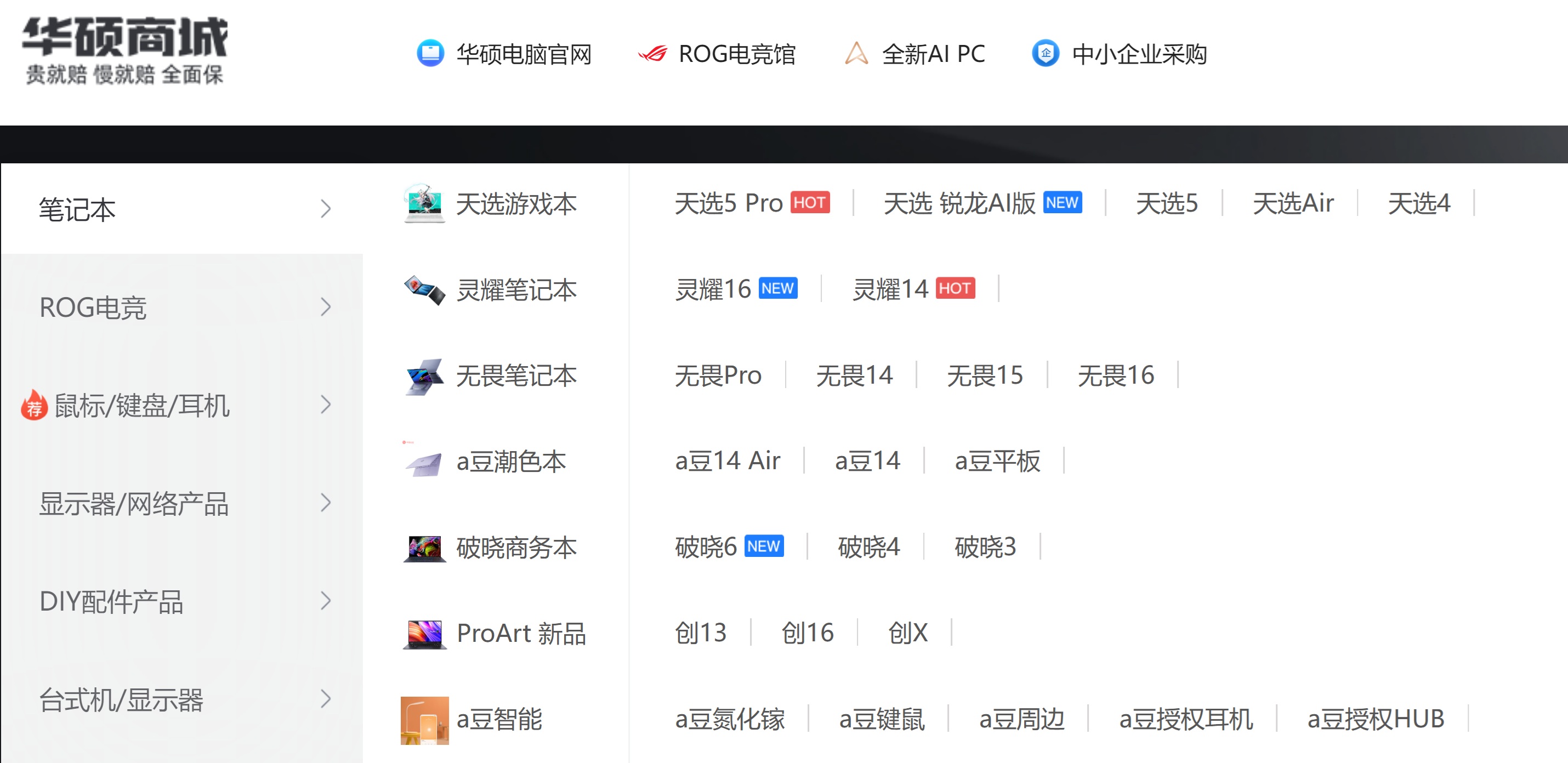Click the 天选Air model
Image resolution: width=1568 pixels, height=763 pixels.
pyautogui.click(x=1293, y=203)
